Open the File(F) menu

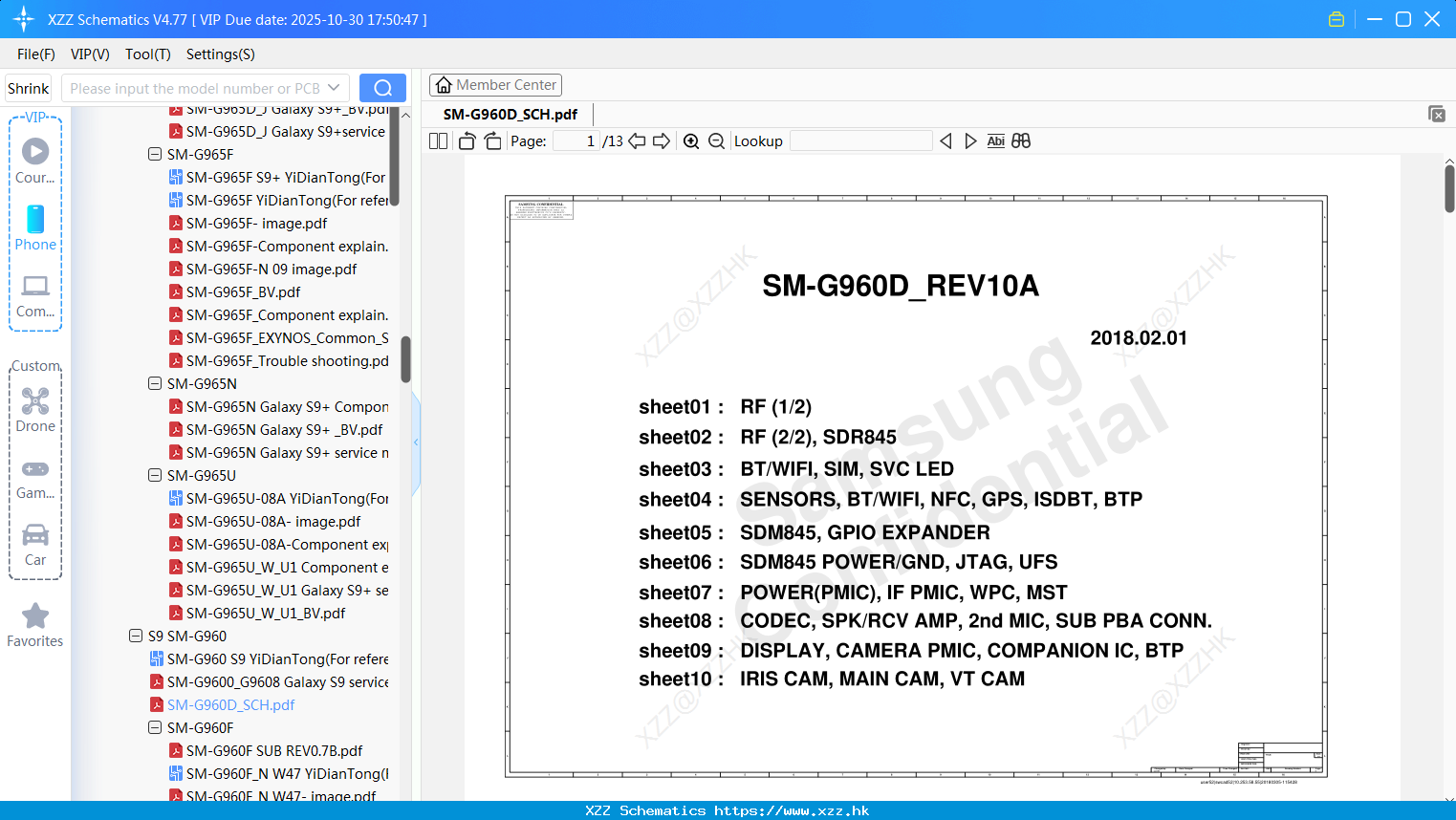pyautogui.click(x=36, y=54)
